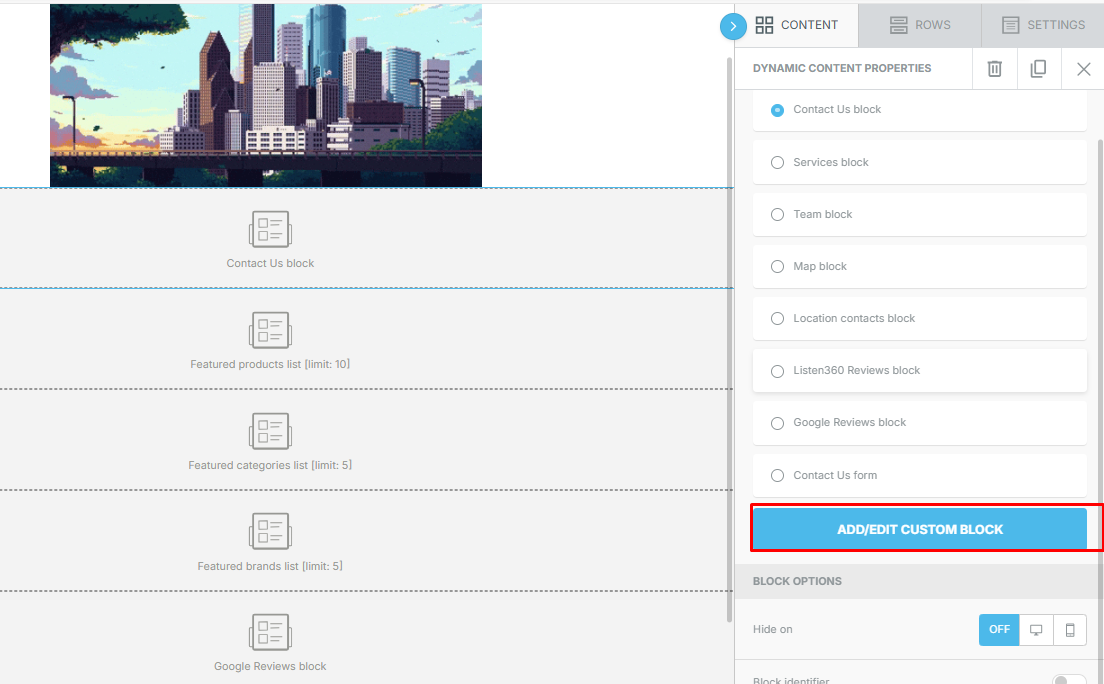Pick the Listen360 Reviews block option
Screen dimensions: 1104x684
pyautogui.click(x=777, y=371)
